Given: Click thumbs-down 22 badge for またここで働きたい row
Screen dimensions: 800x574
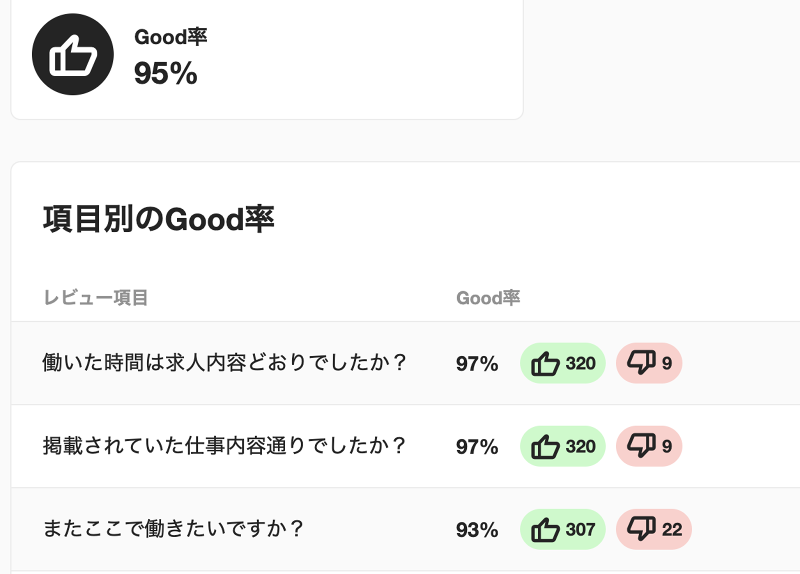Looking at the screenshot, I should click(654, 529).
